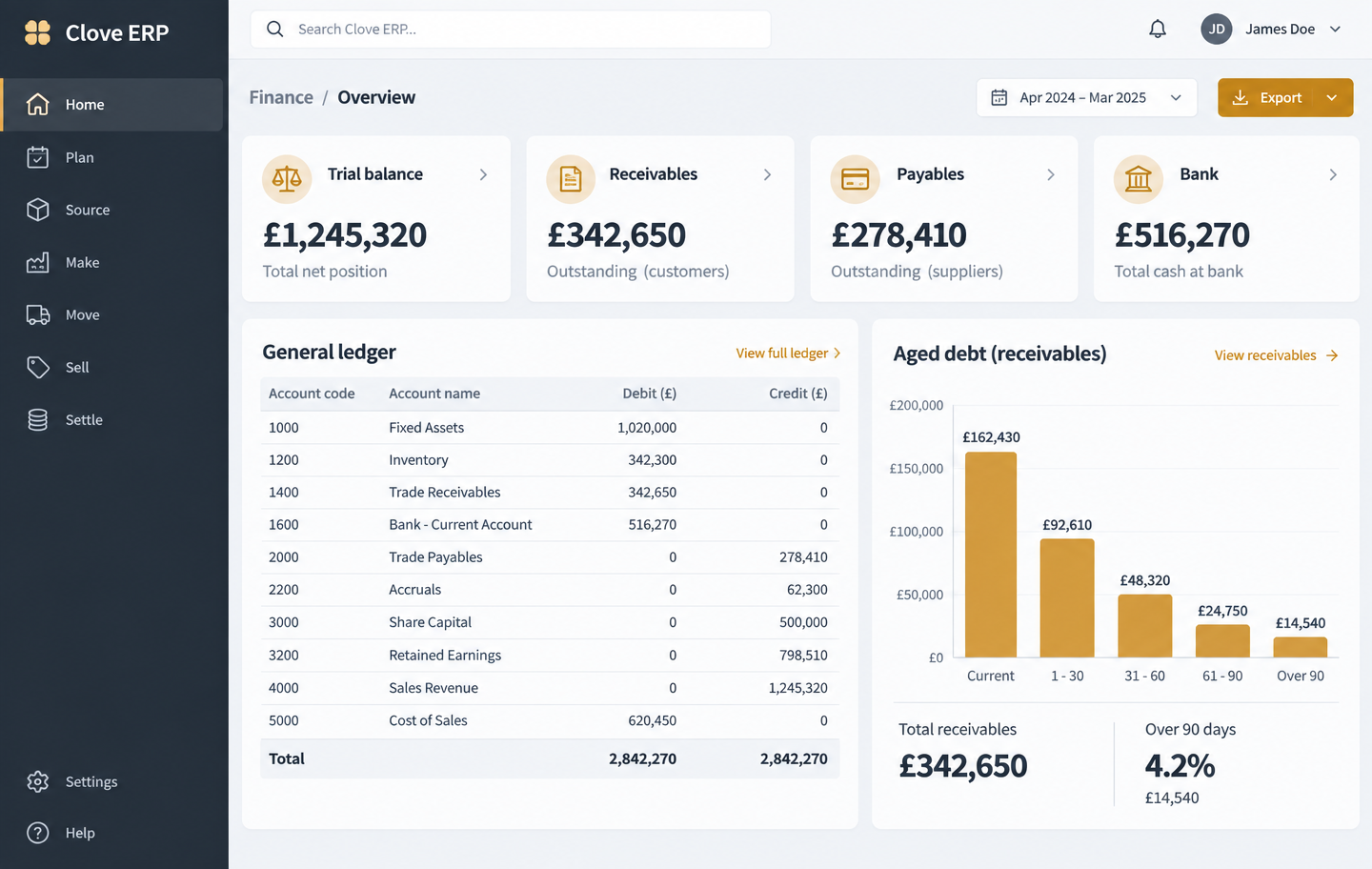Viewport: 1372px width, 869px height.
Task: Focus the Search Clove ERP field
Action: point(511,30)
